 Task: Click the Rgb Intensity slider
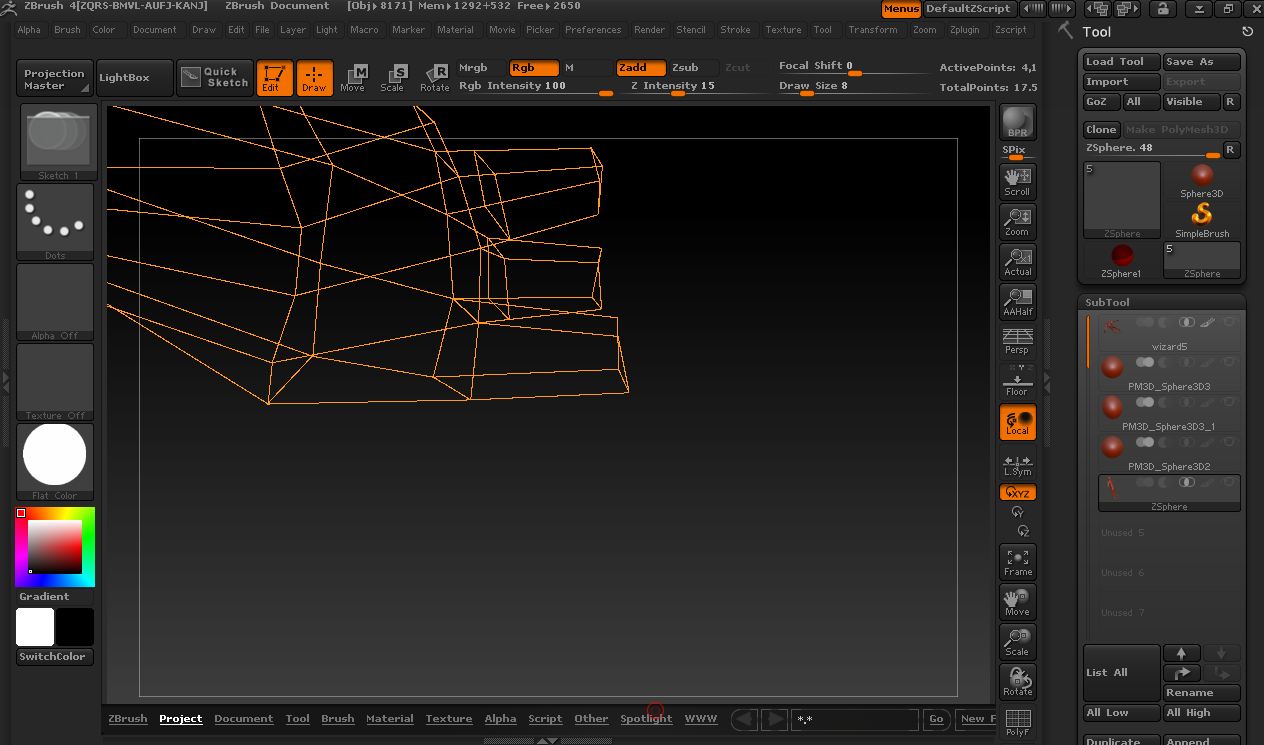click(x=535, y=87)
